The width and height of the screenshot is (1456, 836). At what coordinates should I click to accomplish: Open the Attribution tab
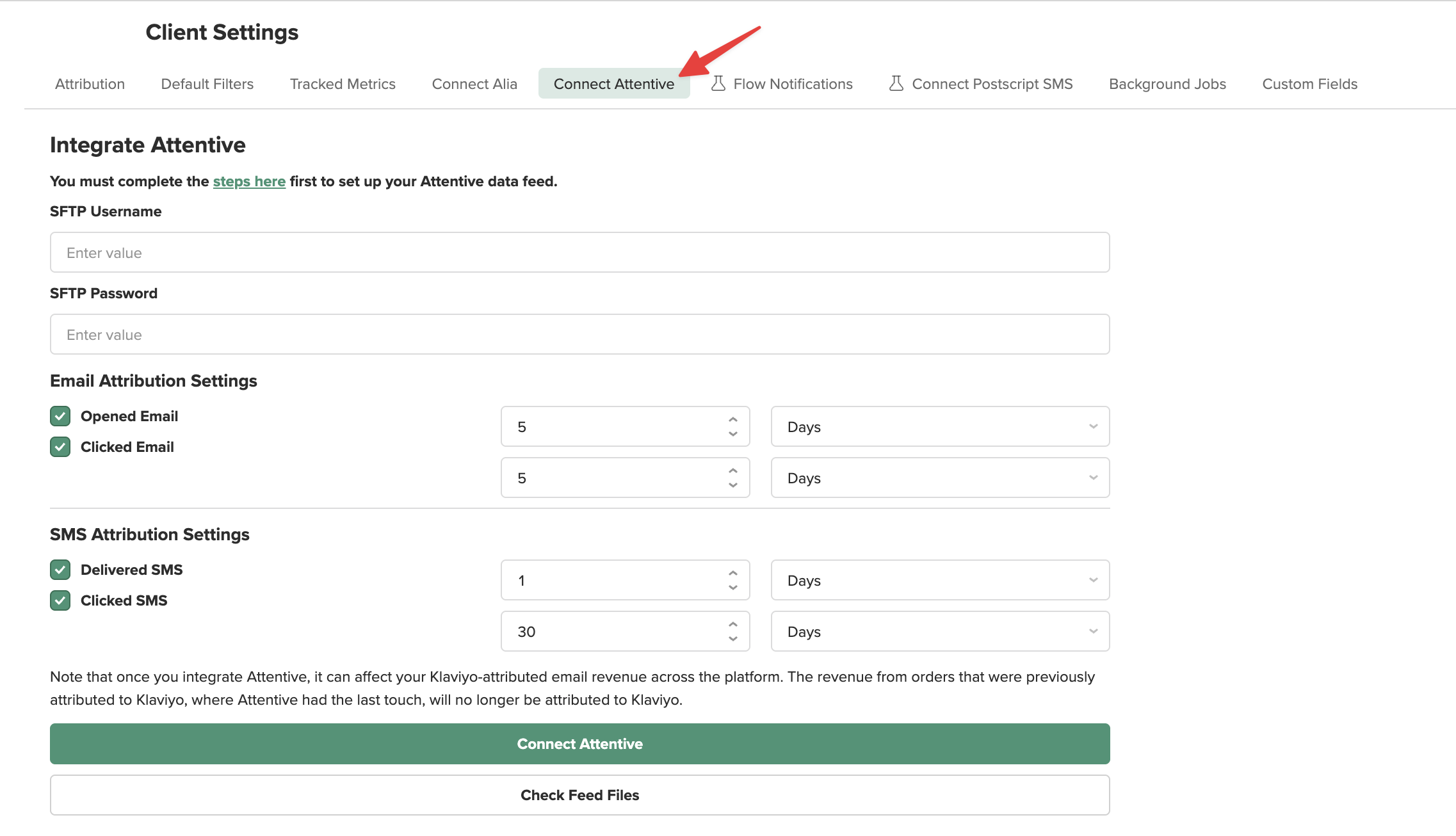[90, 84]
